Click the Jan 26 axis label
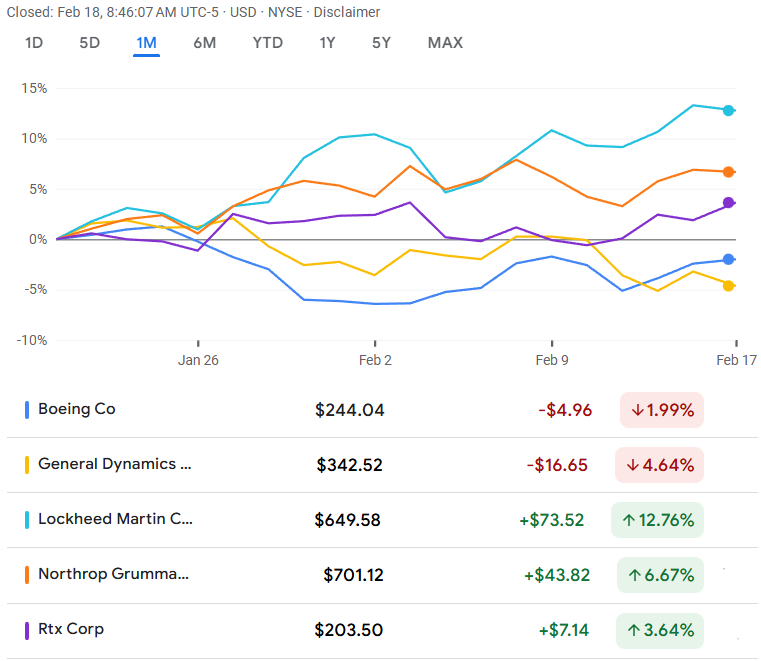 (198, 360)
